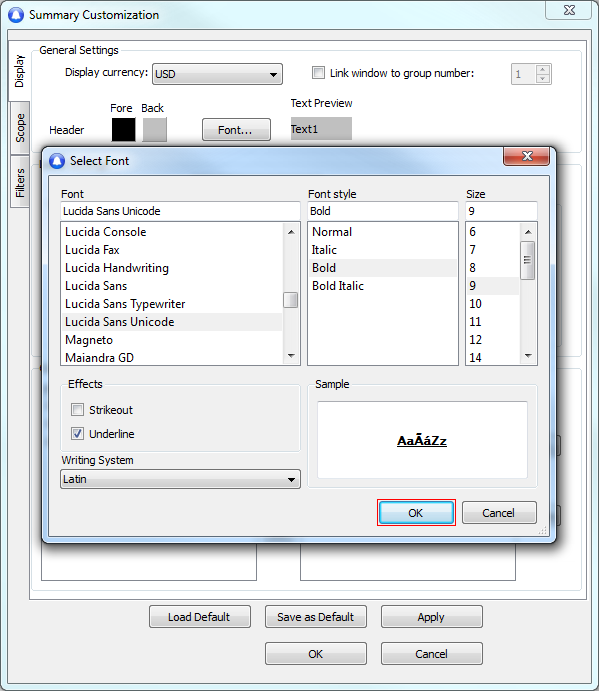
Task: Expand the Display currency USD dropdown
Action: click(x=217, y=74)
